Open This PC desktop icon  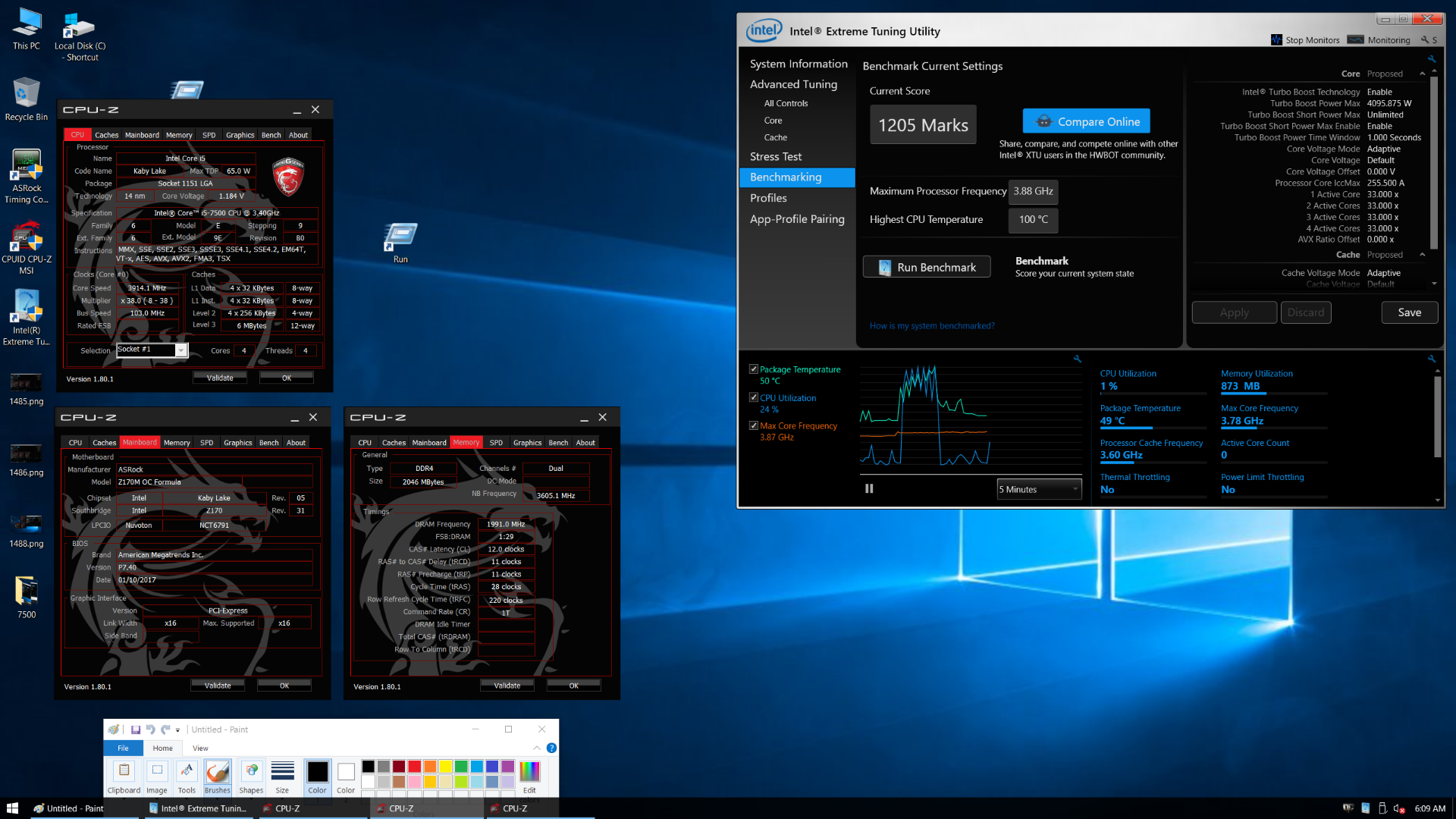pos(27,29)
